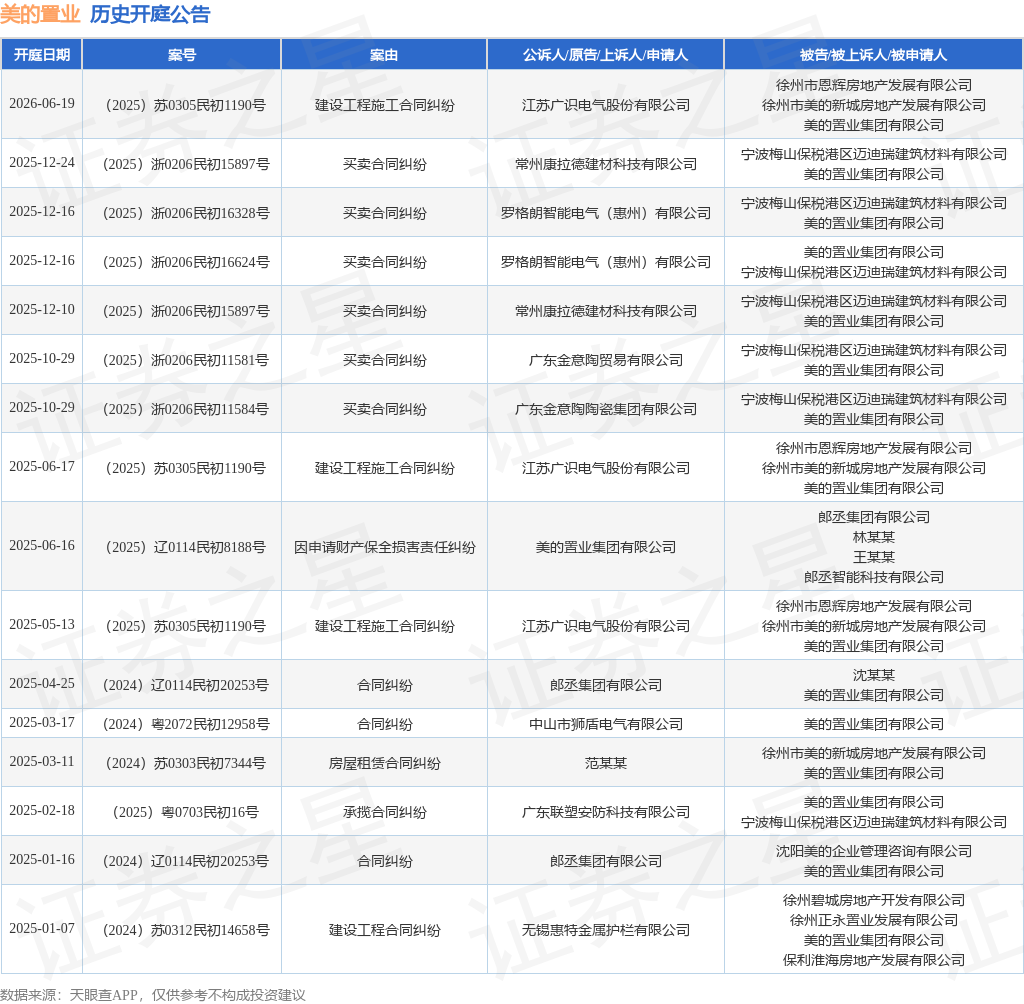Click defendant 沈阳美的企业管理咨询有限公司
Viewport: 1024px width, 1004px height.
pyautogui.click(x=873, y=851)
